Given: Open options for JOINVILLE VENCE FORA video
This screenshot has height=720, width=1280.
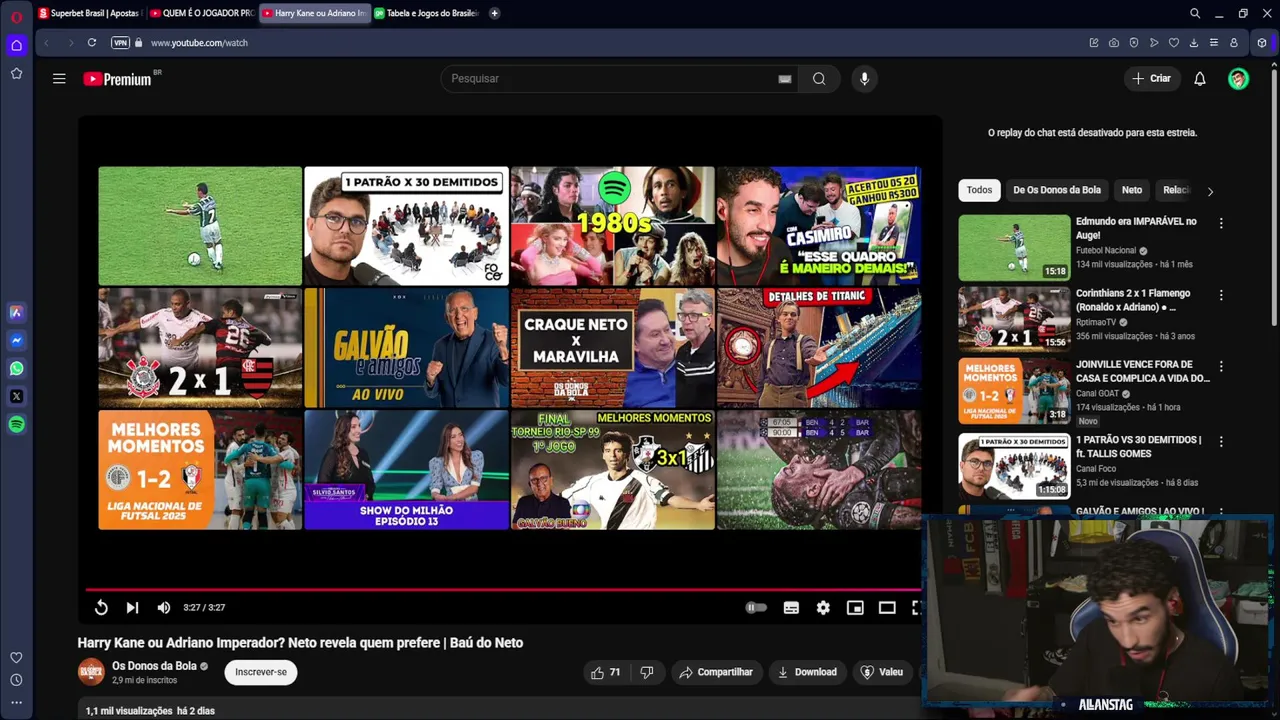Looking at the screenshot, I should click(1221, 367).
